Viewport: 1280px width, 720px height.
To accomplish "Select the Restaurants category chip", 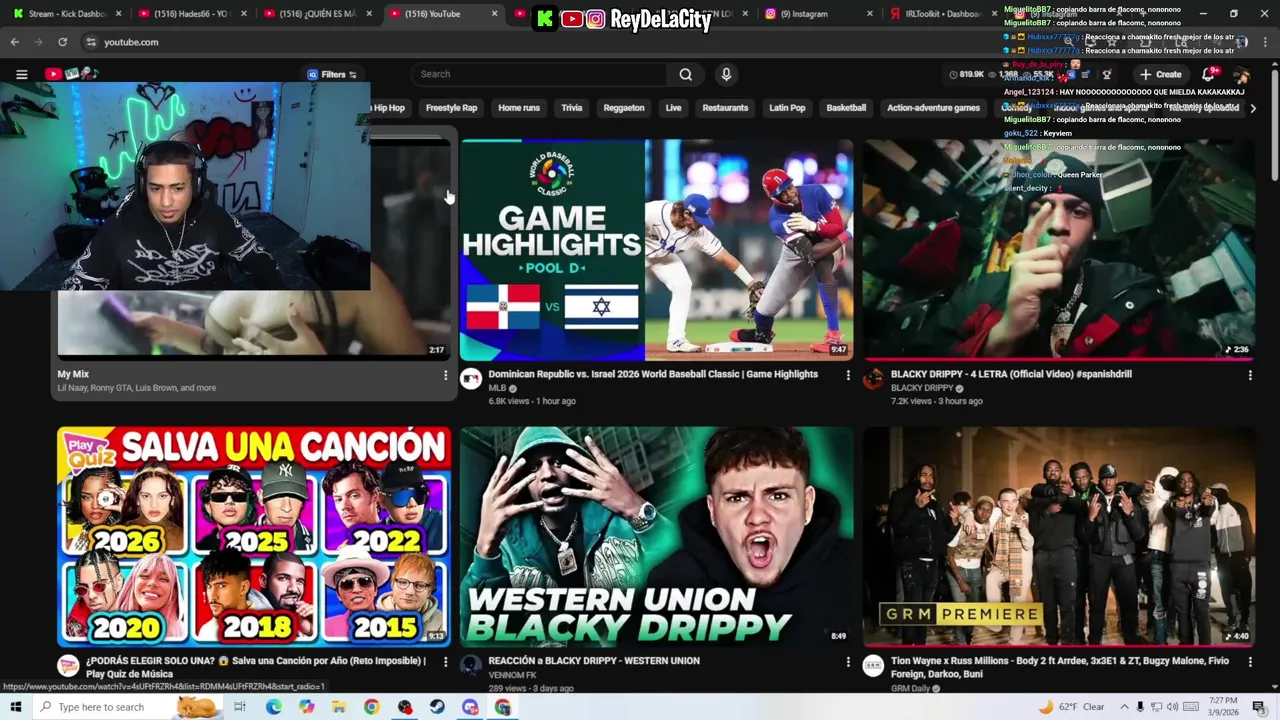I will pyautogui.click(x=725, y=108).
